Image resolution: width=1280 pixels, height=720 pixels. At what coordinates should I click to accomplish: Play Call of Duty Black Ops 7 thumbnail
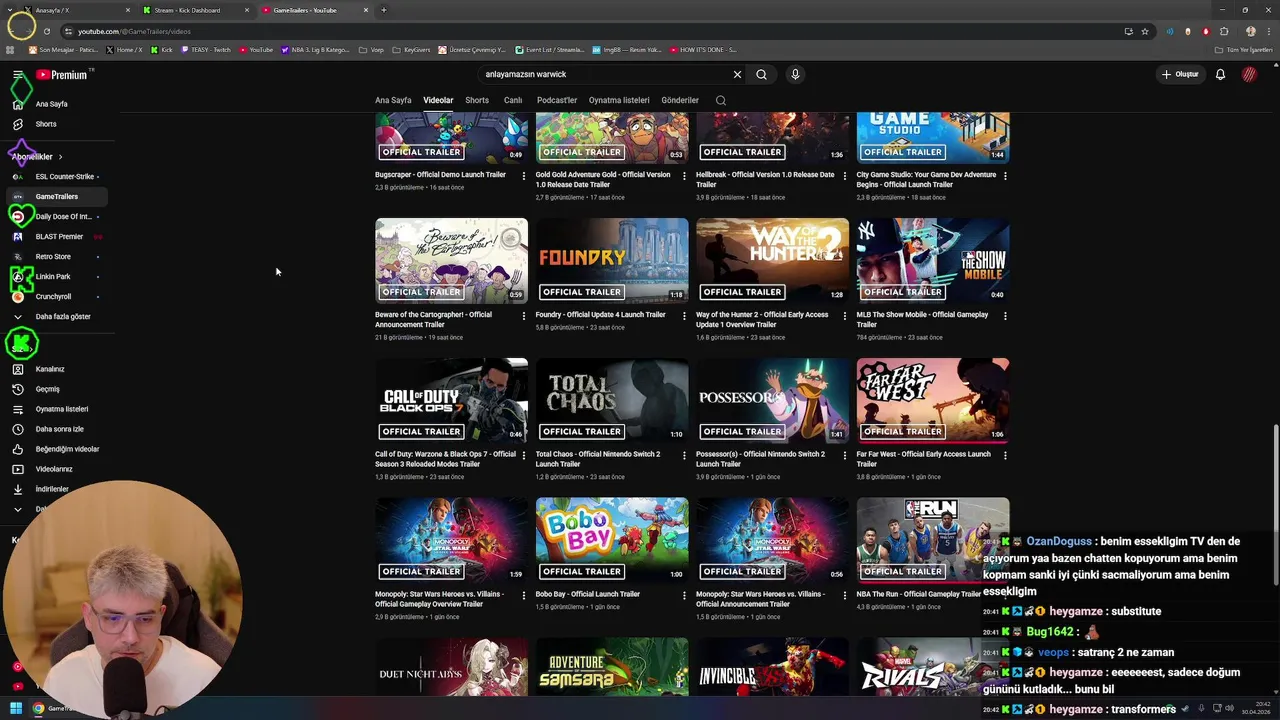point(451,400)
